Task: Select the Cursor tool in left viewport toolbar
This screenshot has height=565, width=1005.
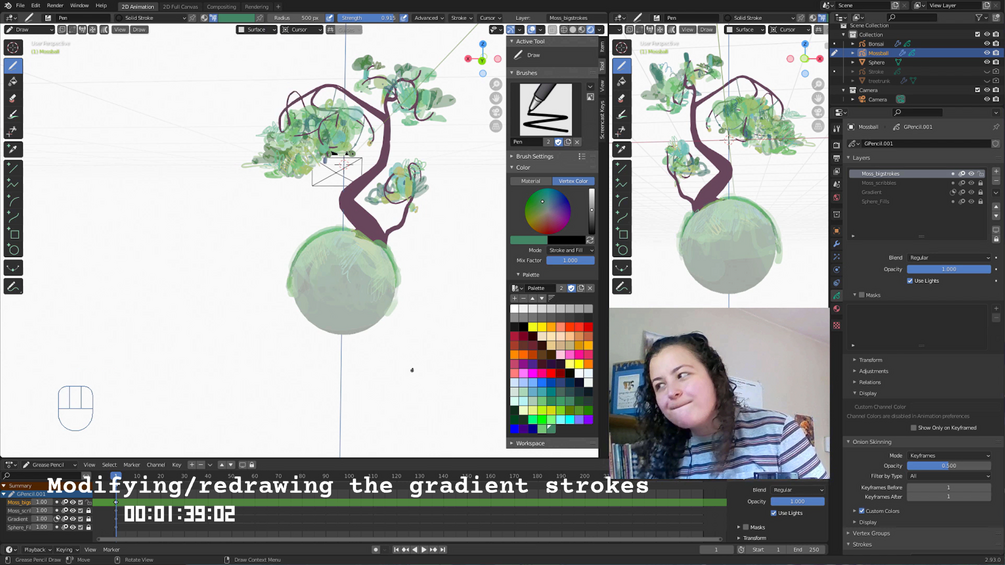Action: pyautogui.click(x=13, y=47)
